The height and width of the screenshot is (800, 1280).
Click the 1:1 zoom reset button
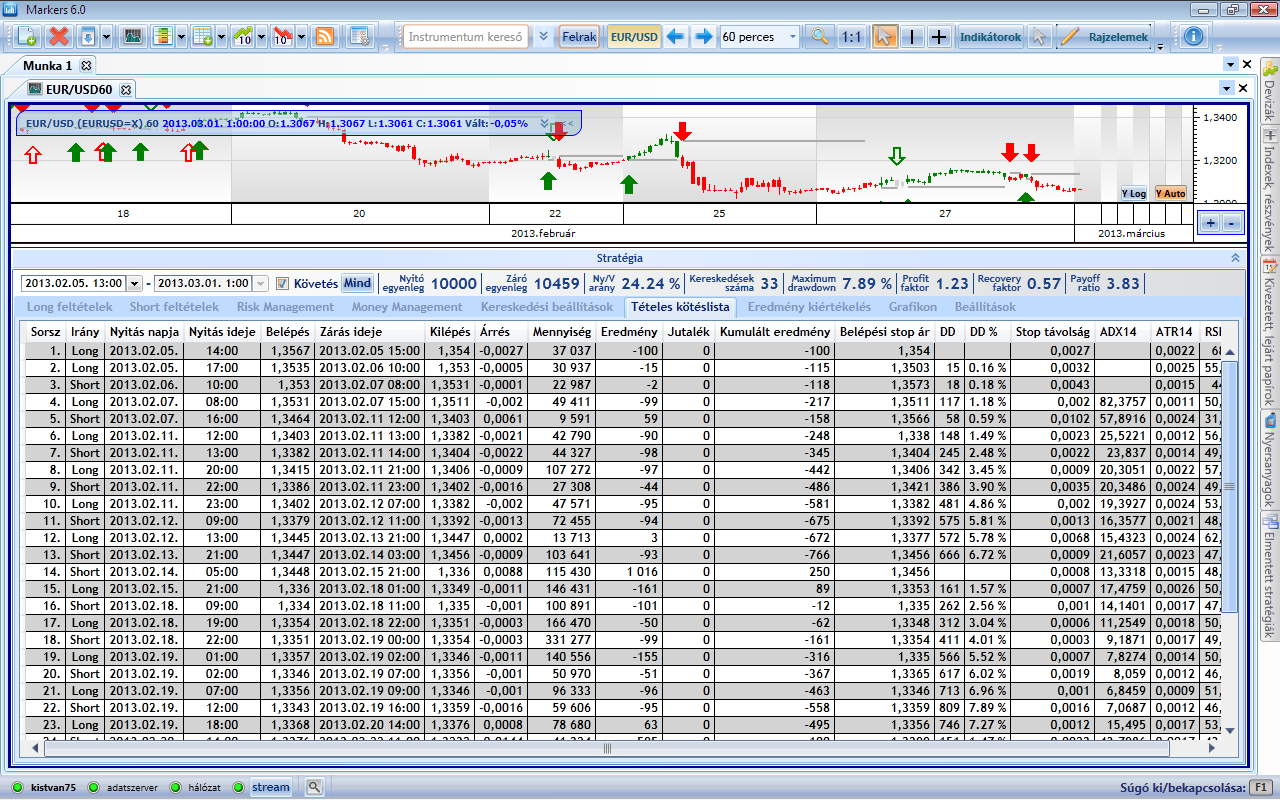click(x=851, y=37)
